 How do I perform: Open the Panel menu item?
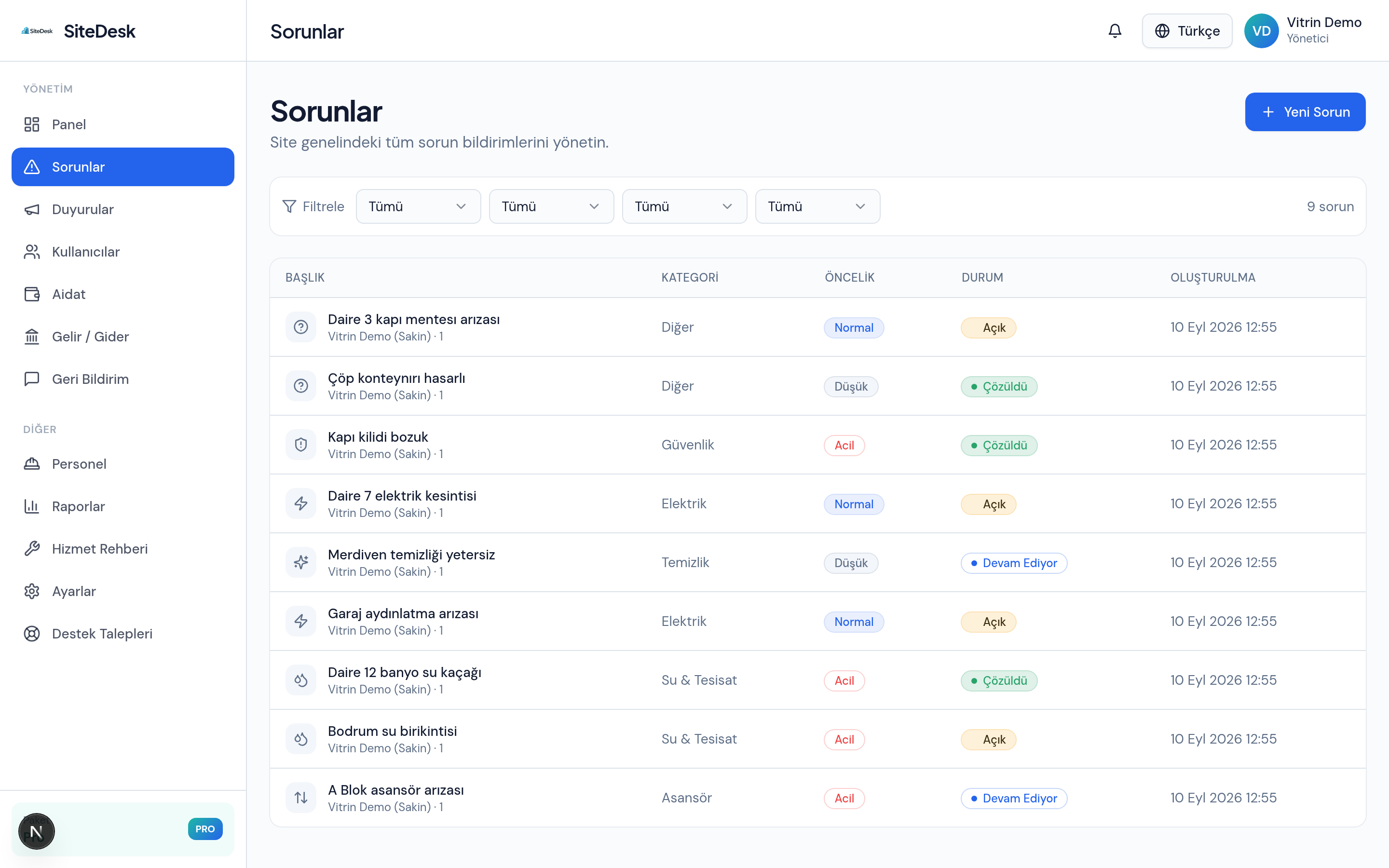[x=123, y=124]
